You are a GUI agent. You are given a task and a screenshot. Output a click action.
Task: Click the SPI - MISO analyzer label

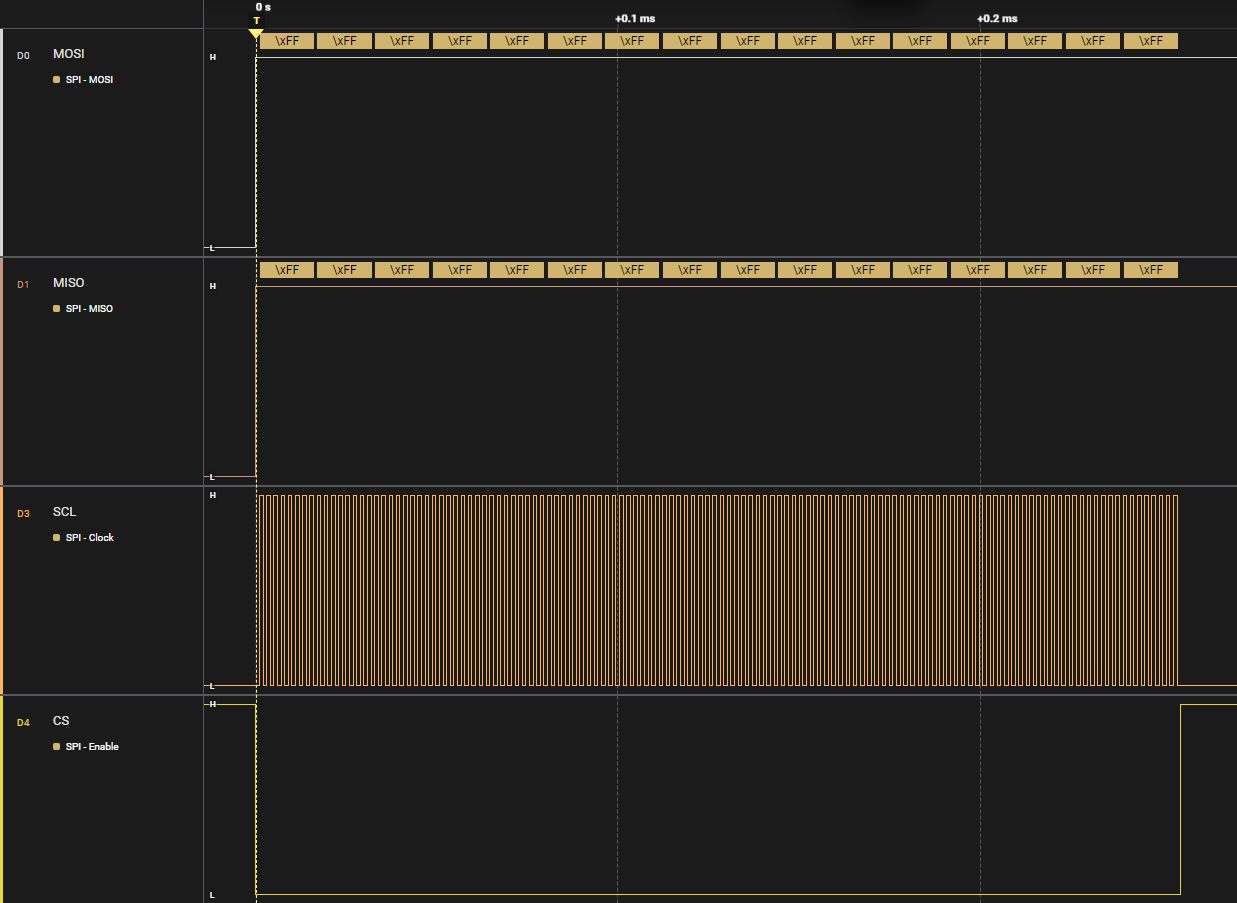point(89,309)
